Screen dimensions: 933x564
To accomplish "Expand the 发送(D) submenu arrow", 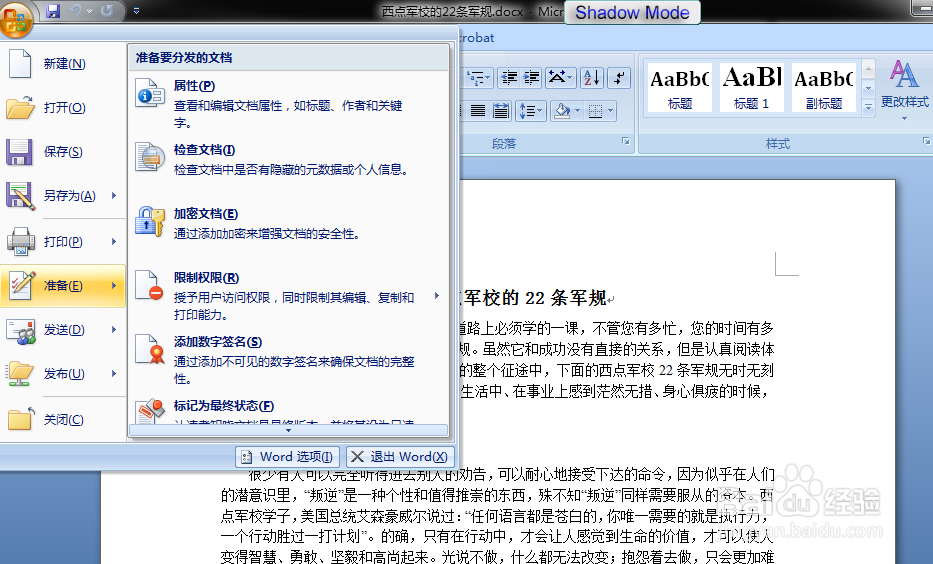I will (114, 329).
